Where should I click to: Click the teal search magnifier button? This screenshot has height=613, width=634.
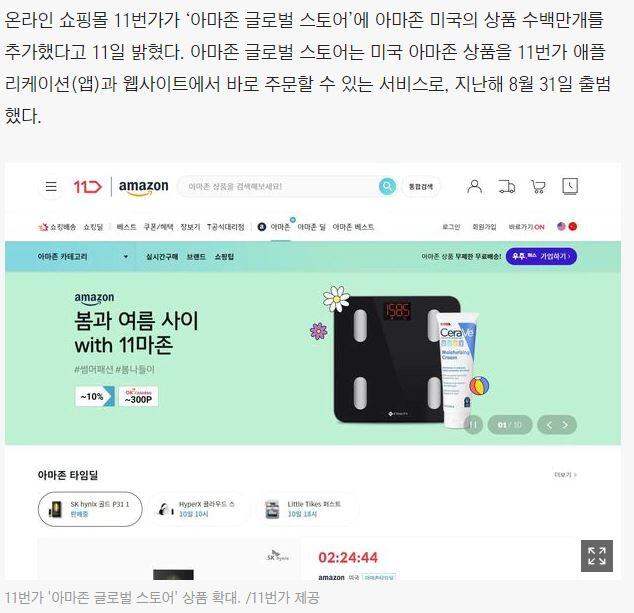(x=387, y=186)
